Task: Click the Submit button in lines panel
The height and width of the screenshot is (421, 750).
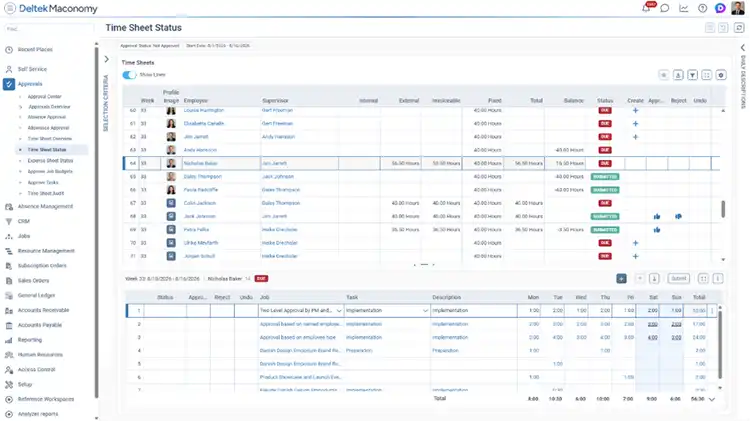Action: (679, 278)
